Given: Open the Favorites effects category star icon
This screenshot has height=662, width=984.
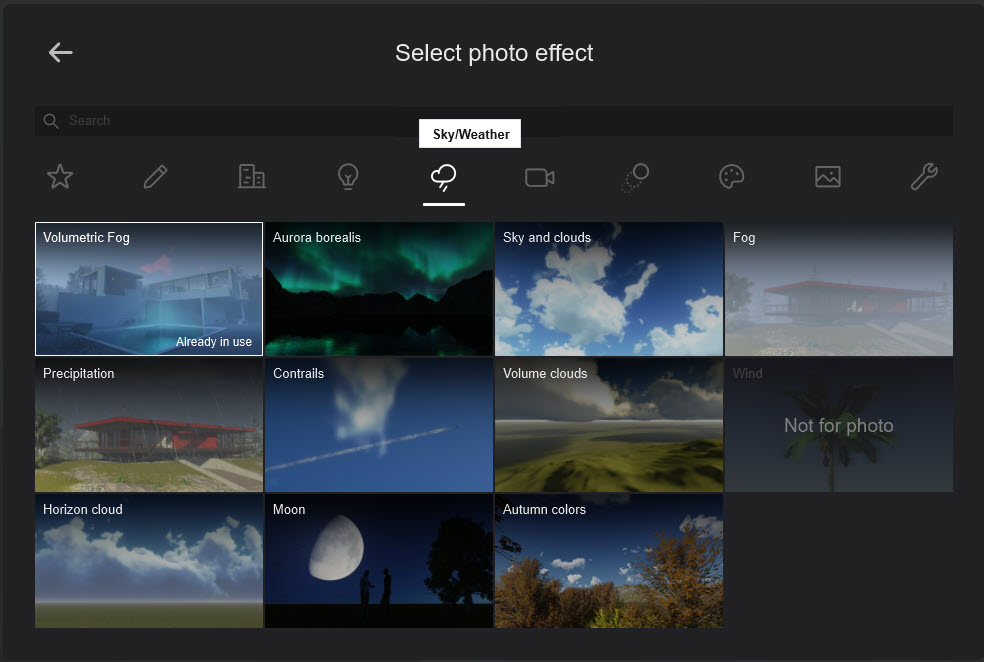Looking at the screenshot, I should [x=59, y=176].
